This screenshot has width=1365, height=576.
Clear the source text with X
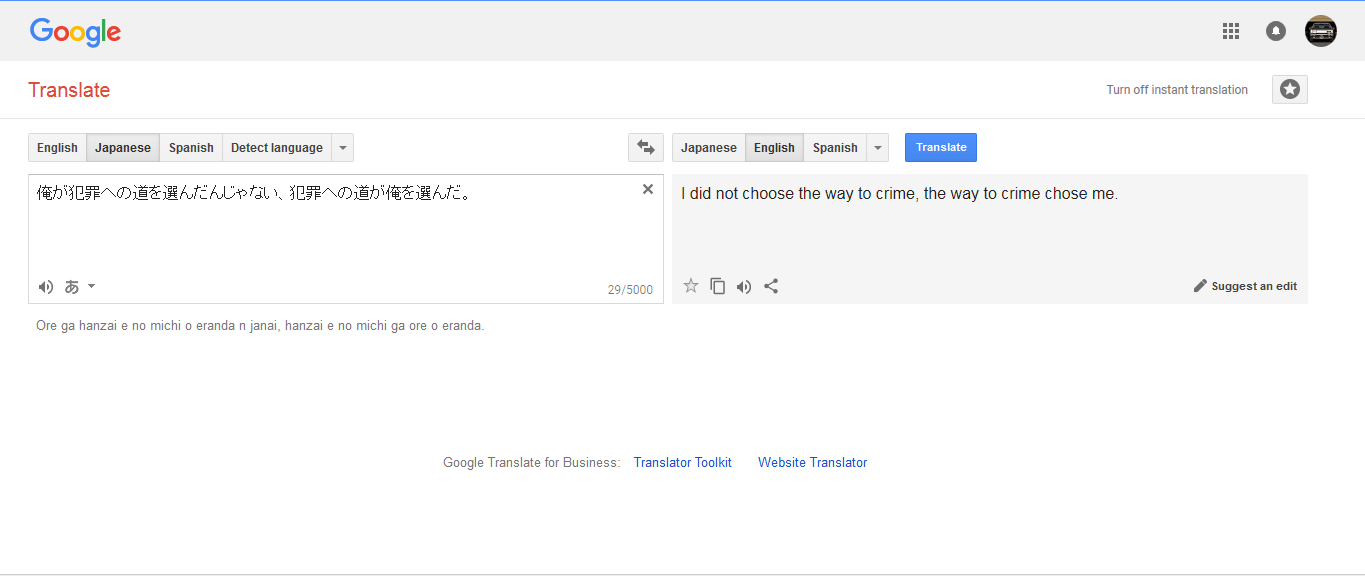[648, 189]
